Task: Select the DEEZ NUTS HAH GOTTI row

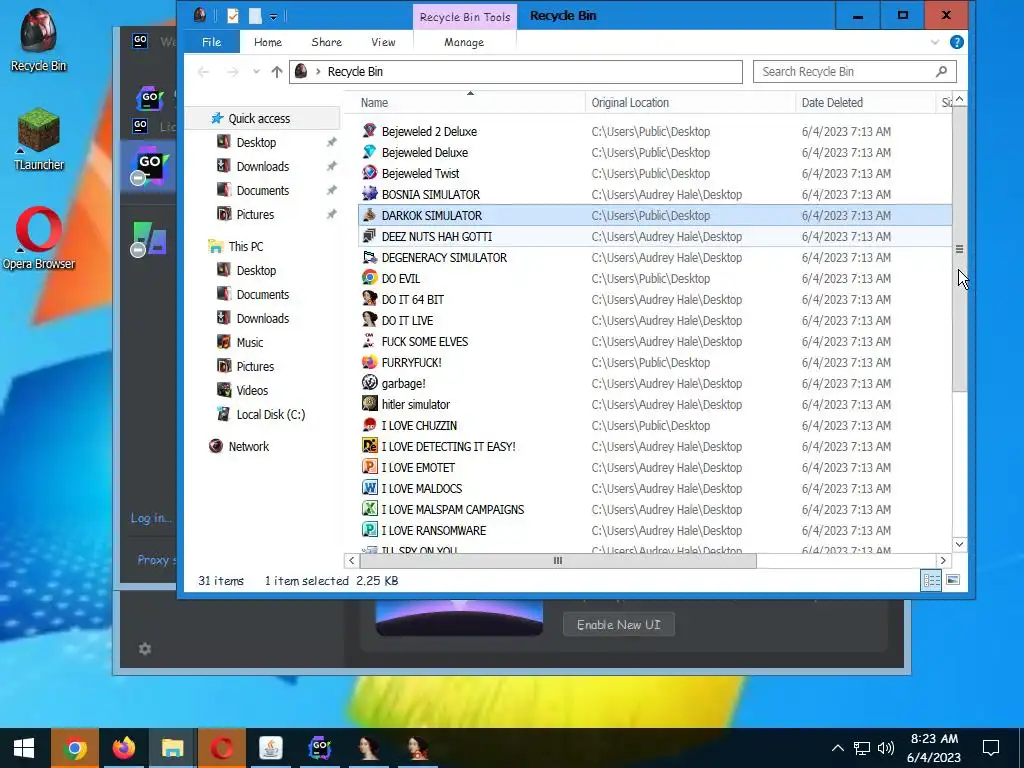Action: 655,236
